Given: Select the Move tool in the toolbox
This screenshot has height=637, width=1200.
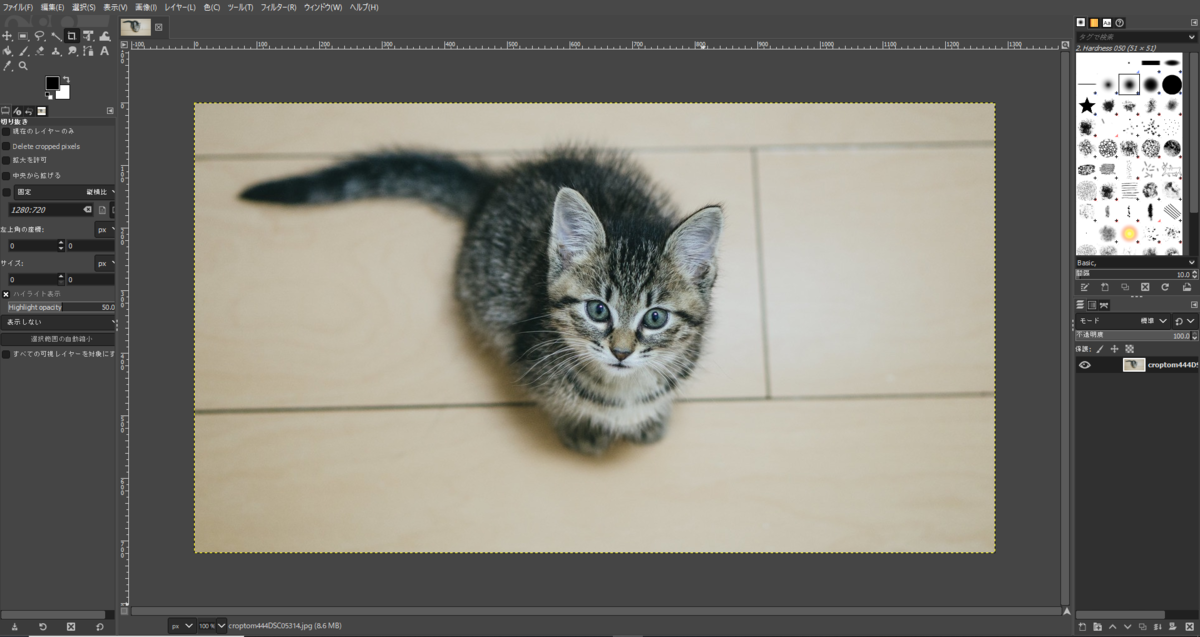Looking at the screenshot, I should (7, 36).
